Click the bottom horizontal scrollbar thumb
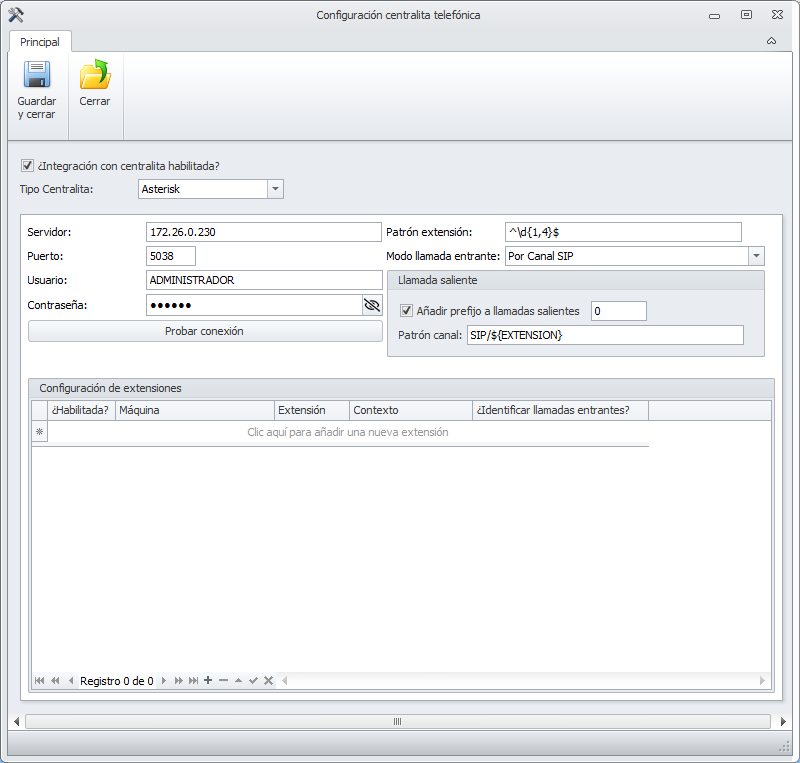 pos(397,721)
